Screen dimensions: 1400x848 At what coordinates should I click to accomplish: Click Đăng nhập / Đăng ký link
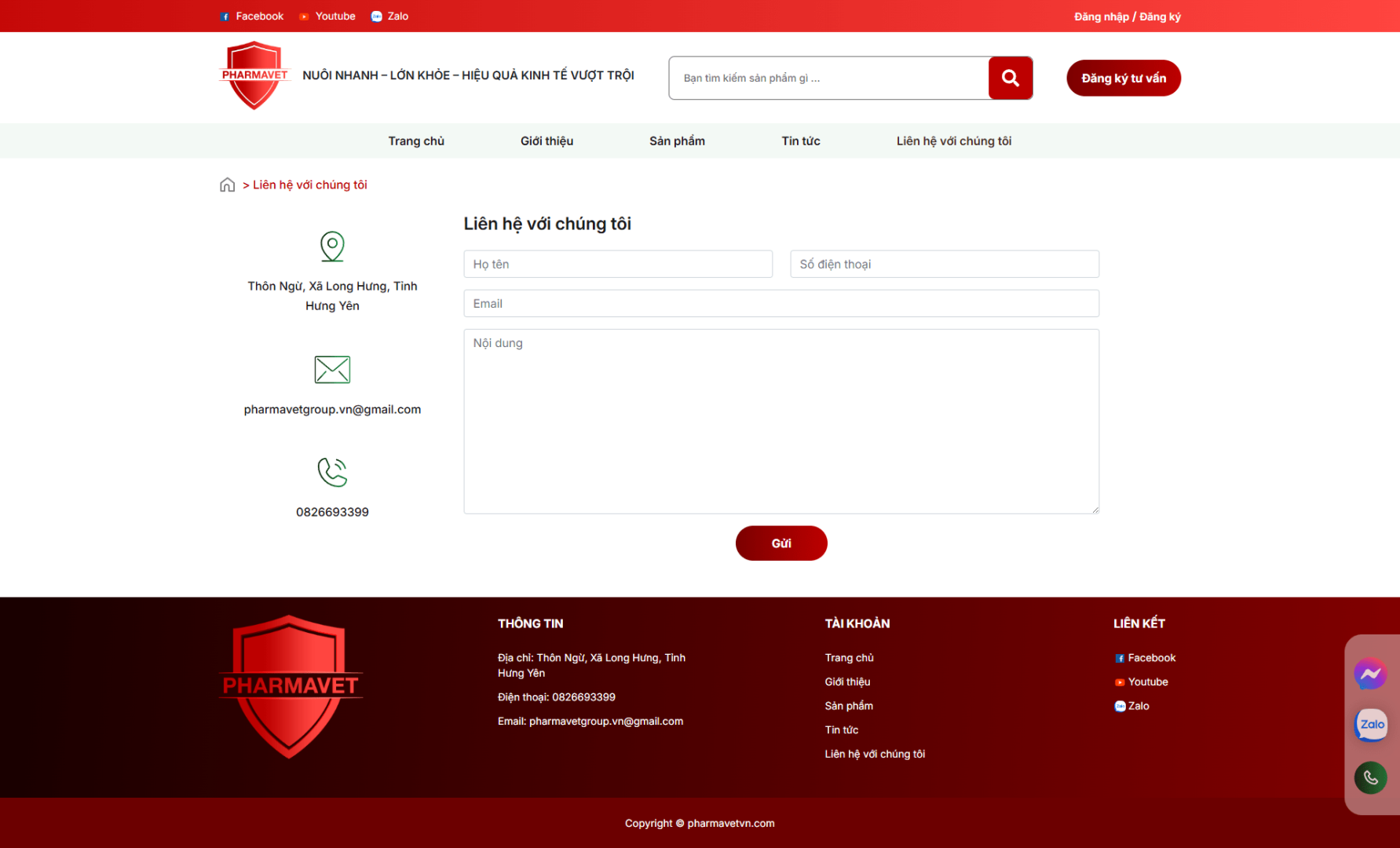(1127, 16)
